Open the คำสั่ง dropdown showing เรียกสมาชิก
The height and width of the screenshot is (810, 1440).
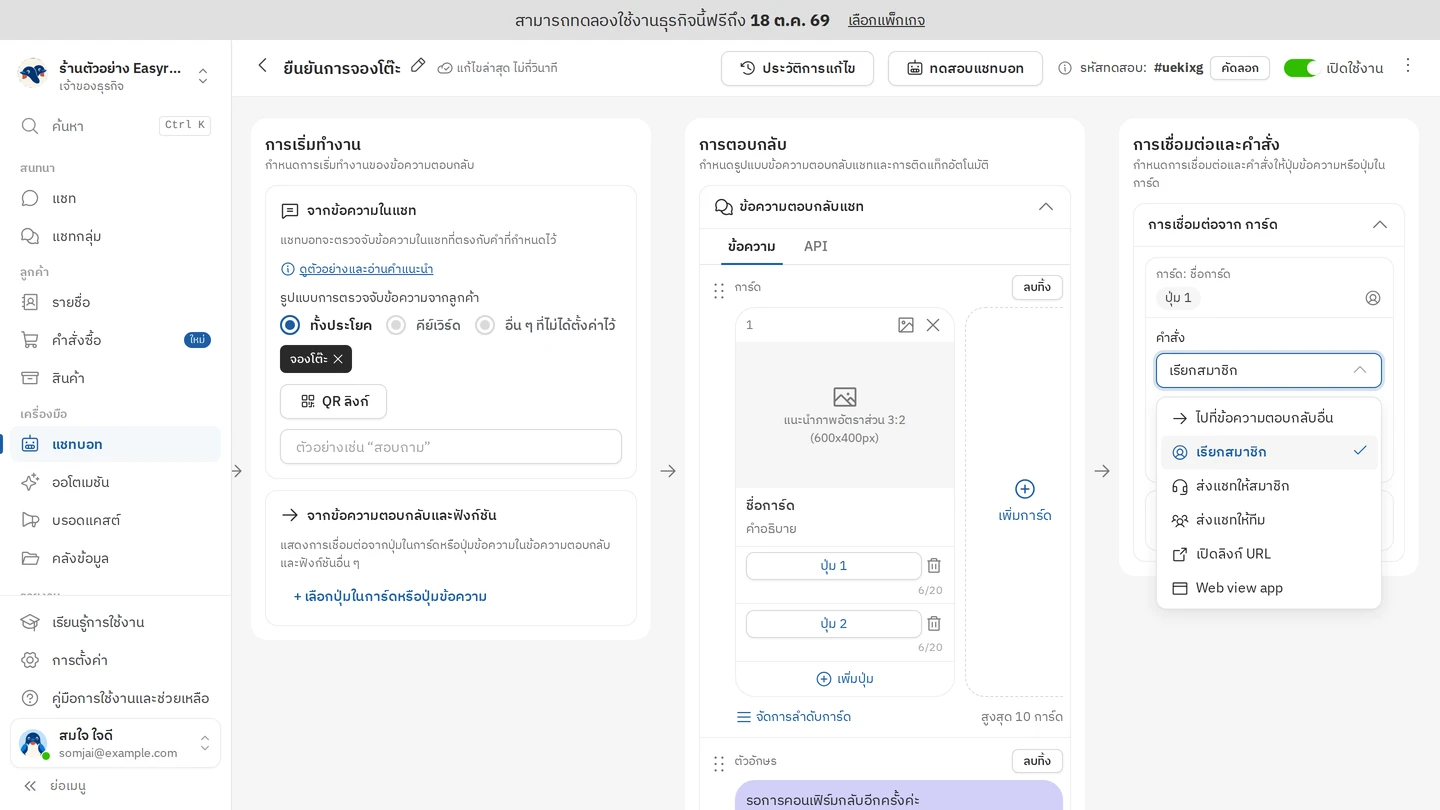pos(1269,370)
